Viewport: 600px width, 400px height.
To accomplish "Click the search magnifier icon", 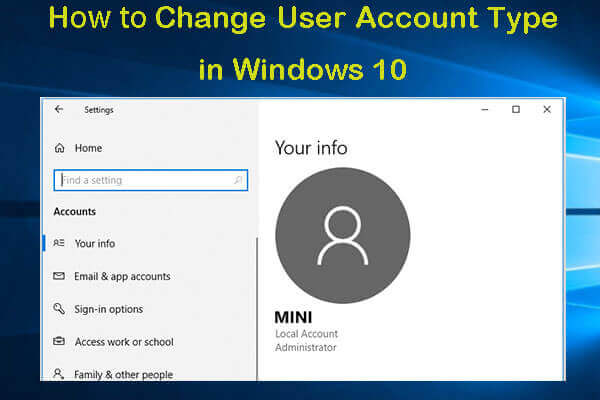I will [x=238, y=180].
